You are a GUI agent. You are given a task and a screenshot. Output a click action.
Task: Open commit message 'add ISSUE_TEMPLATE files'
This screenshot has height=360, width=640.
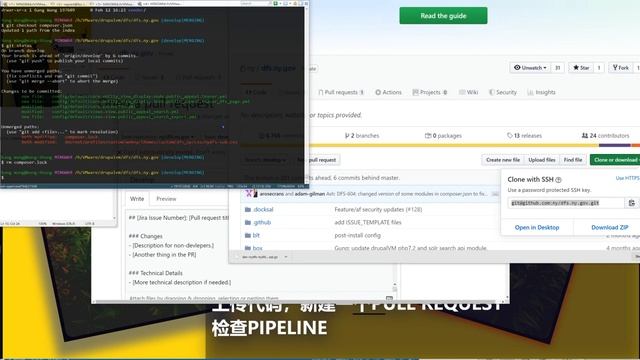(368, 222)
